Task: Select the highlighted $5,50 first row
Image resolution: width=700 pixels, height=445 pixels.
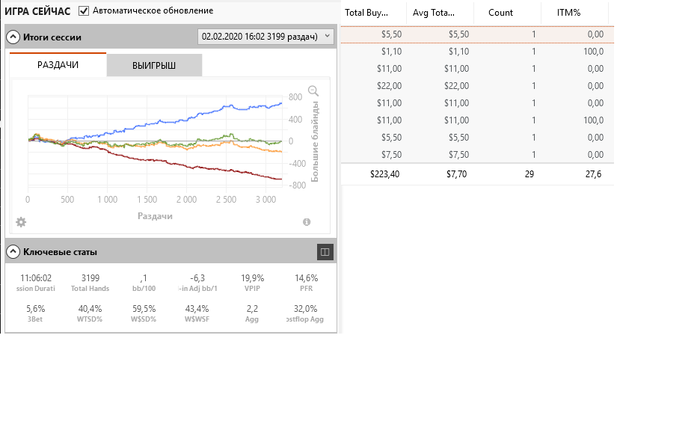Action: click(477, 34)
